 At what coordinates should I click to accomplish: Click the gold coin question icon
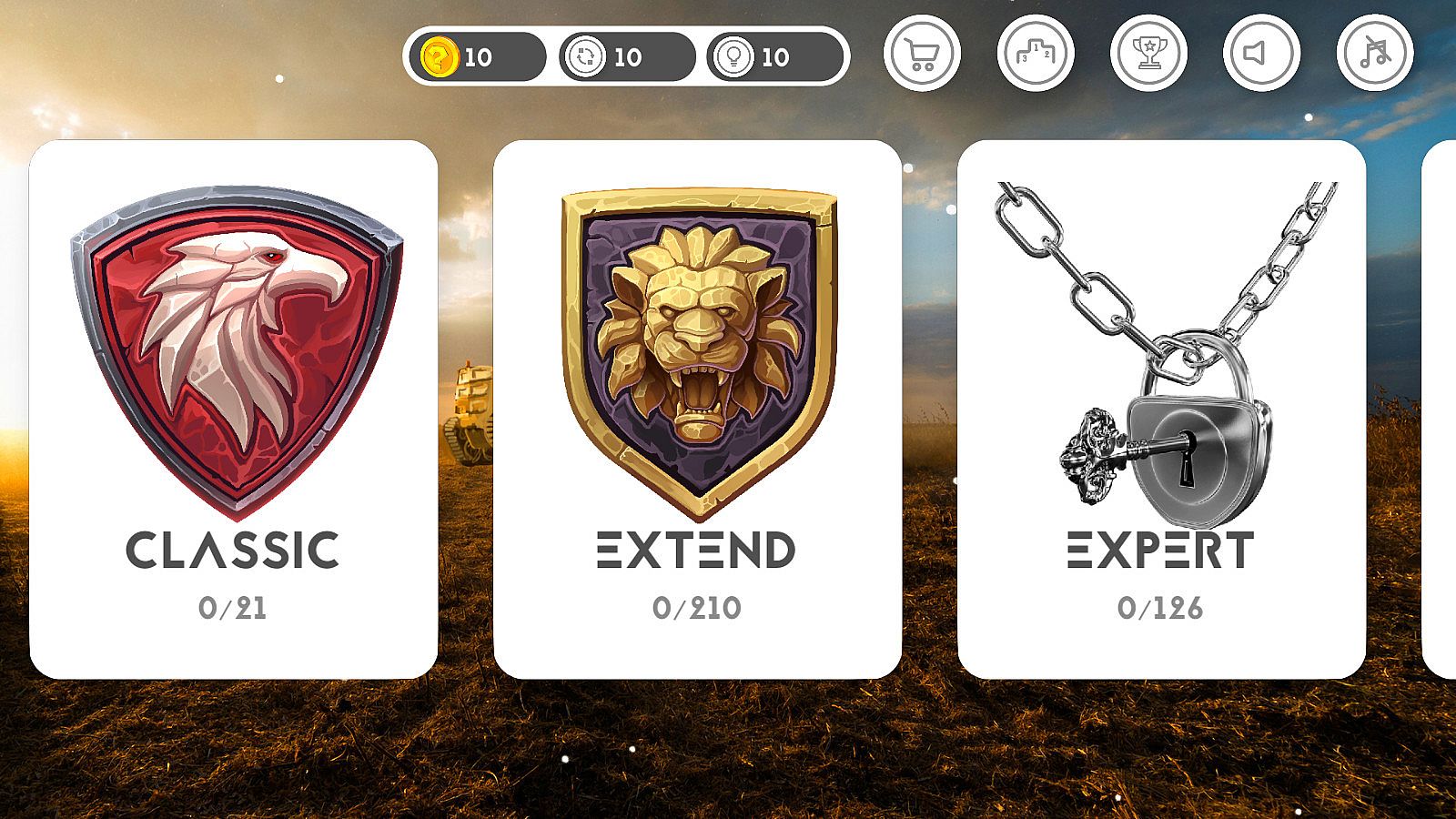[x=438, y=57]
